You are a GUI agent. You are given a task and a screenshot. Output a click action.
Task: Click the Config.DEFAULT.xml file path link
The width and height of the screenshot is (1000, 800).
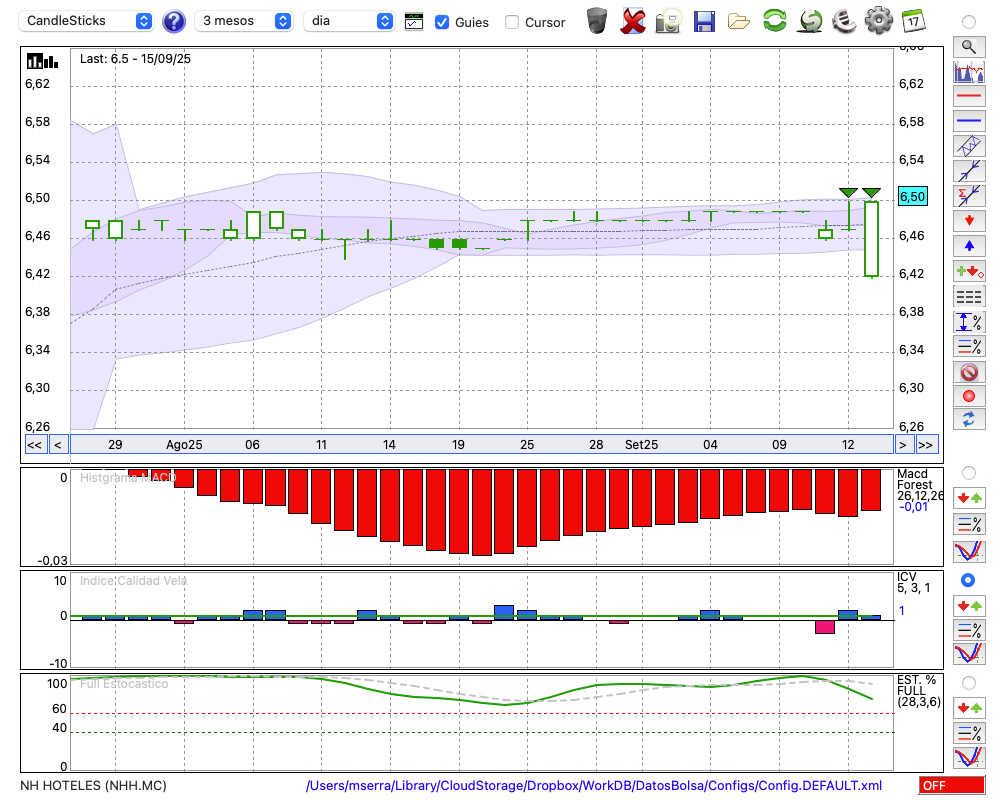[x=594, y=786]
